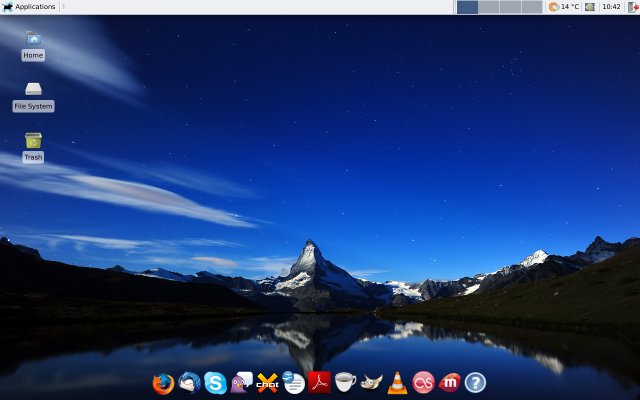Click the logout icon in the panel
Screen dimensions: 640x400
pos(633,7)
